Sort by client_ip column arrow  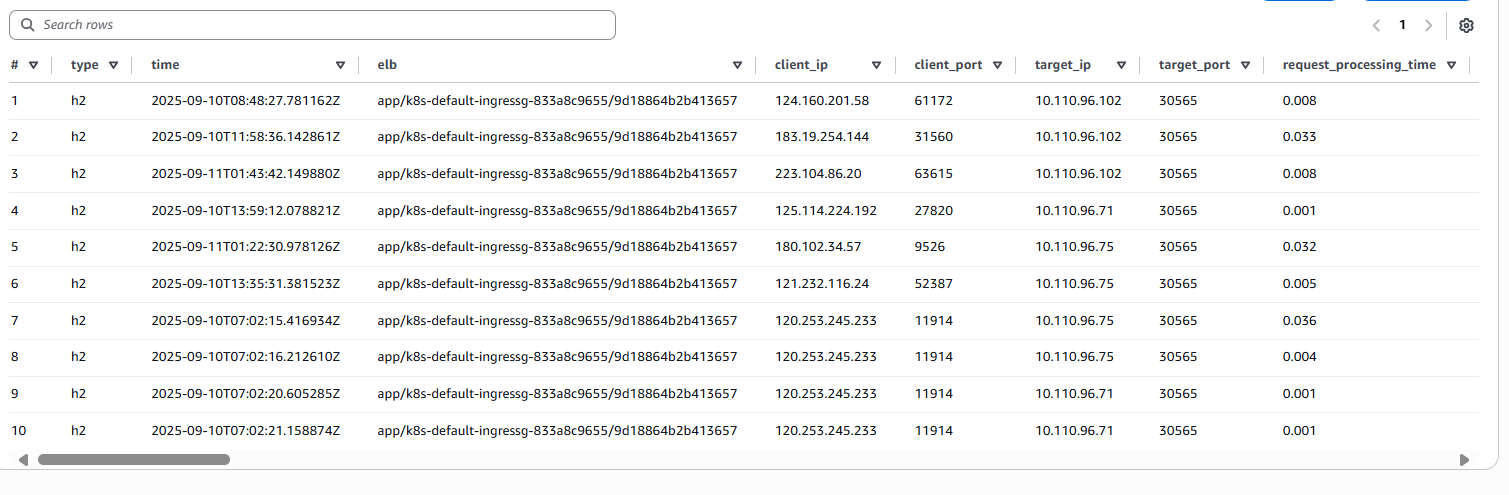pos(876,65)
